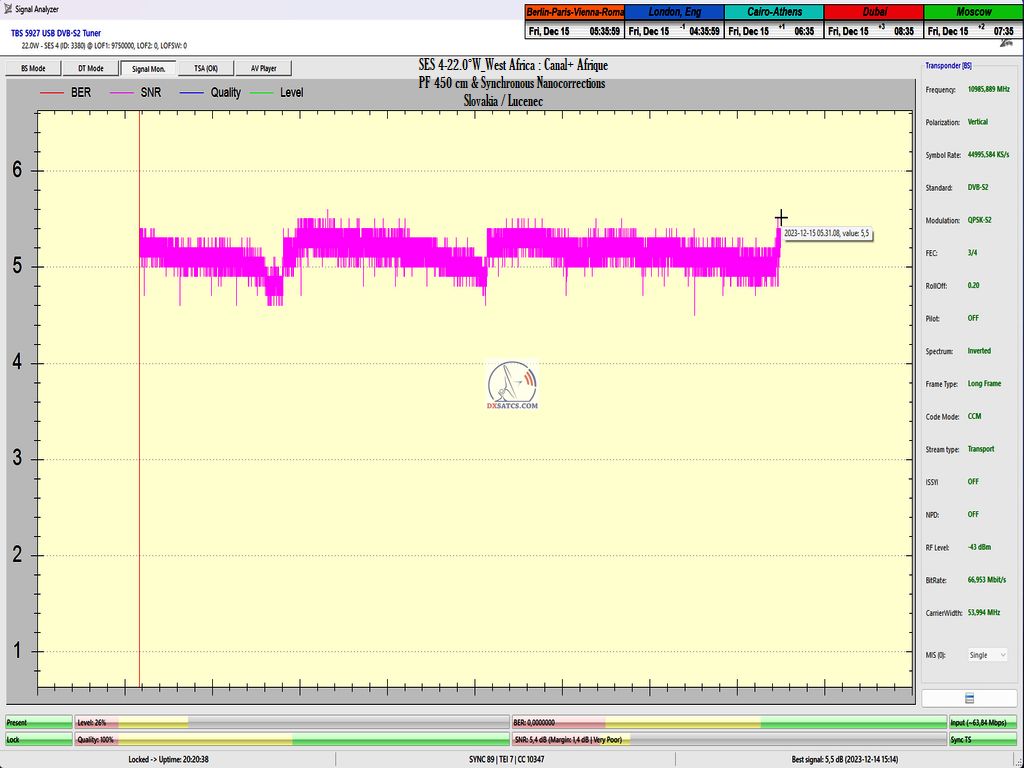Open the TSA (OK) tab
This screenshot has width=1024, height=768.
click(205, 68)
